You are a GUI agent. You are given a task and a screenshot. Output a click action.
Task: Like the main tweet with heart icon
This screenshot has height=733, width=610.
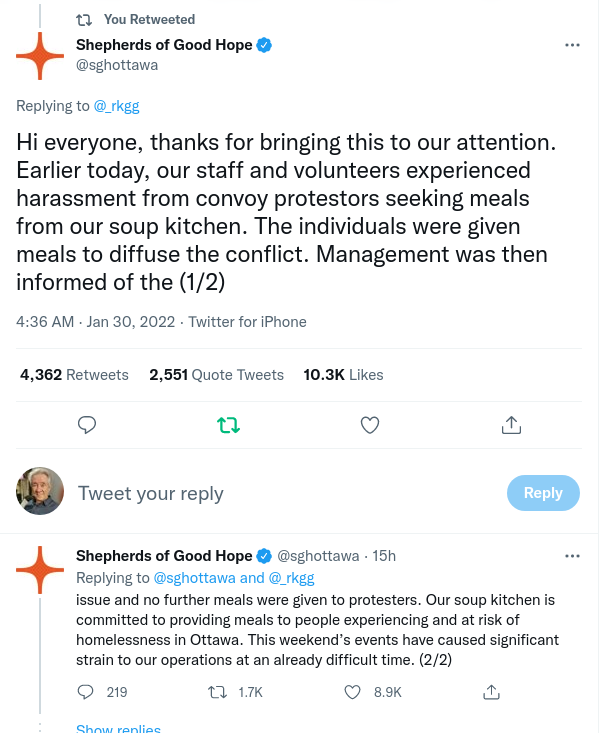[370, 425]
